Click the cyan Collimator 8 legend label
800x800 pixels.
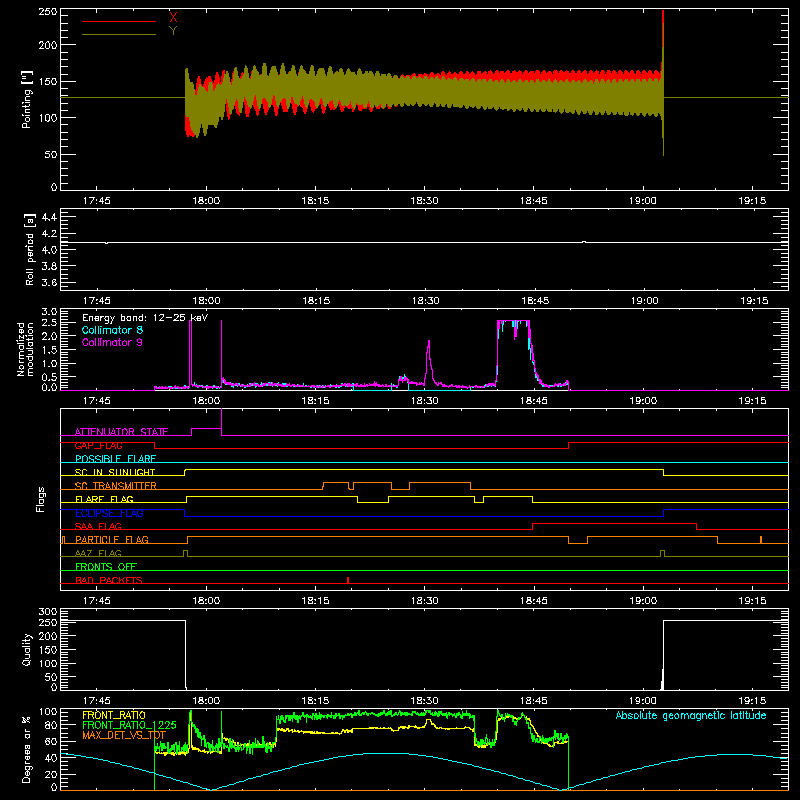112,330
